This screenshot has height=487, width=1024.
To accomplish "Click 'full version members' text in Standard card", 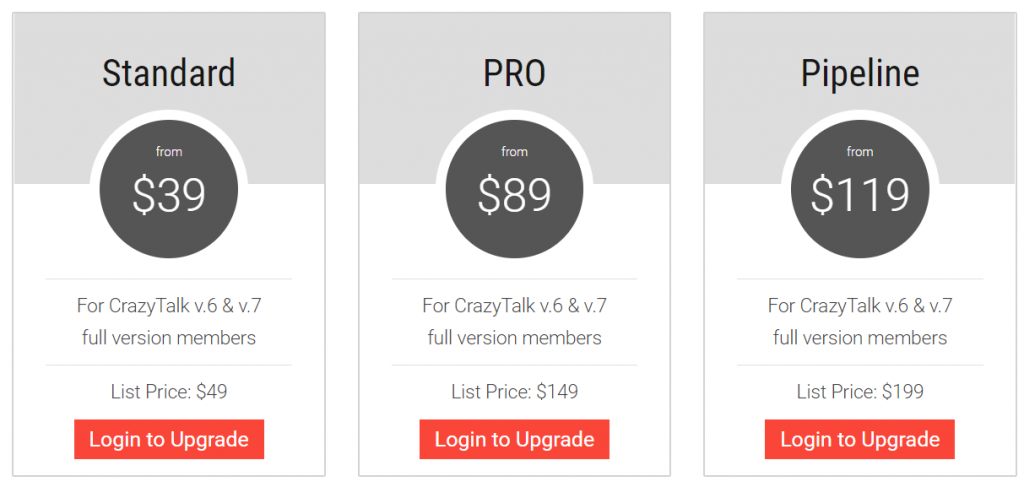I will point(168,338).
